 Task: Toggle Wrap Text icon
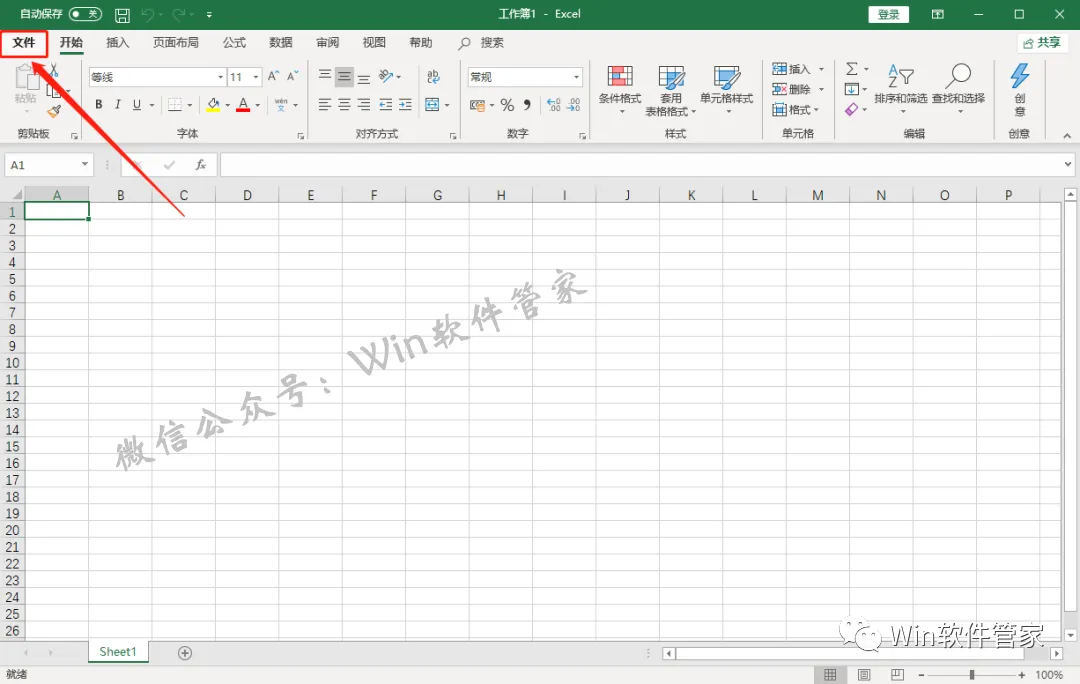tap(433, 76)
